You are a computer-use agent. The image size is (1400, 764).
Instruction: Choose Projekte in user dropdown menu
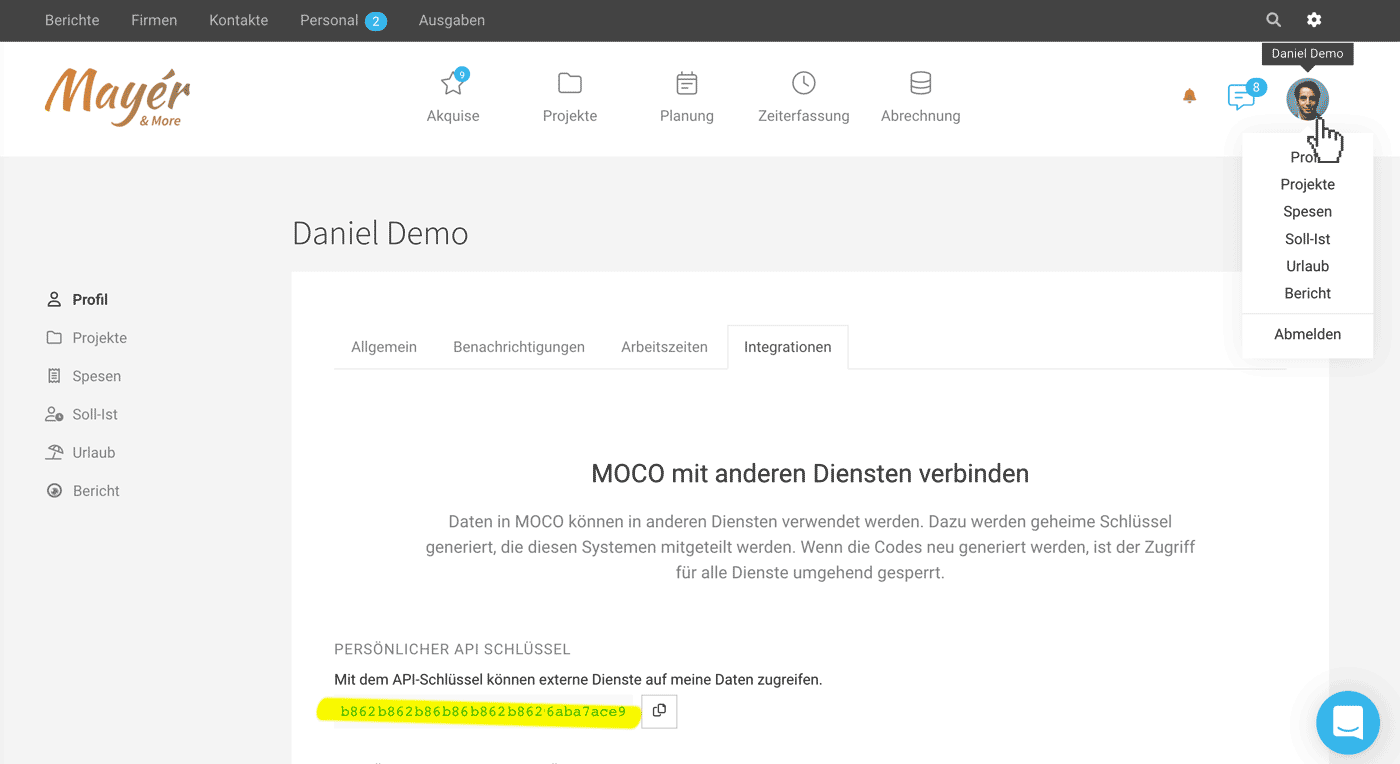[x=1307, y=184]
